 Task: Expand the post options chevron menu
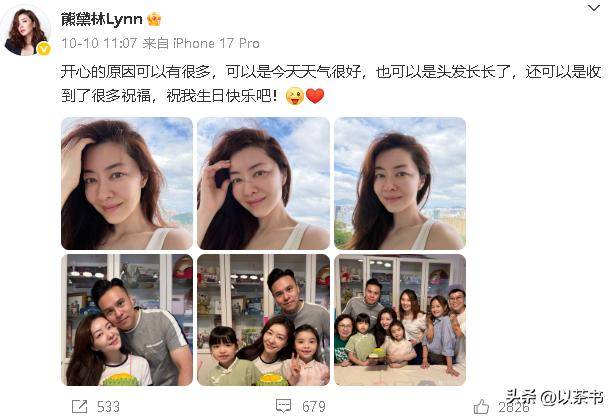[x=594, y=8]
